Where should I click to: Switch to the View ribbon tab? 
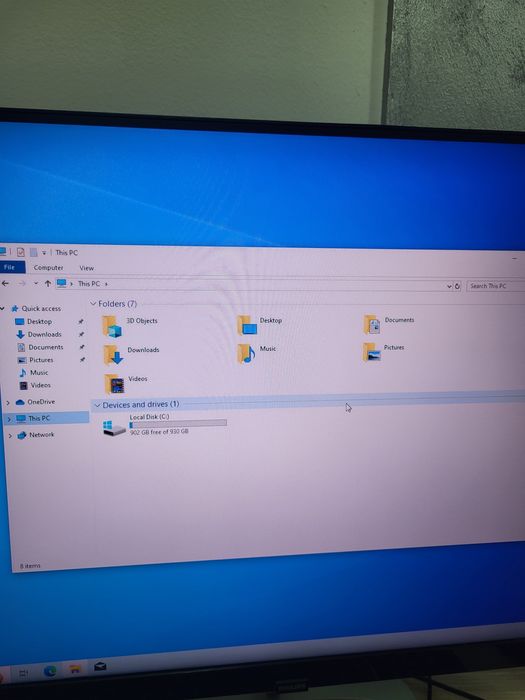click(87, 268)
